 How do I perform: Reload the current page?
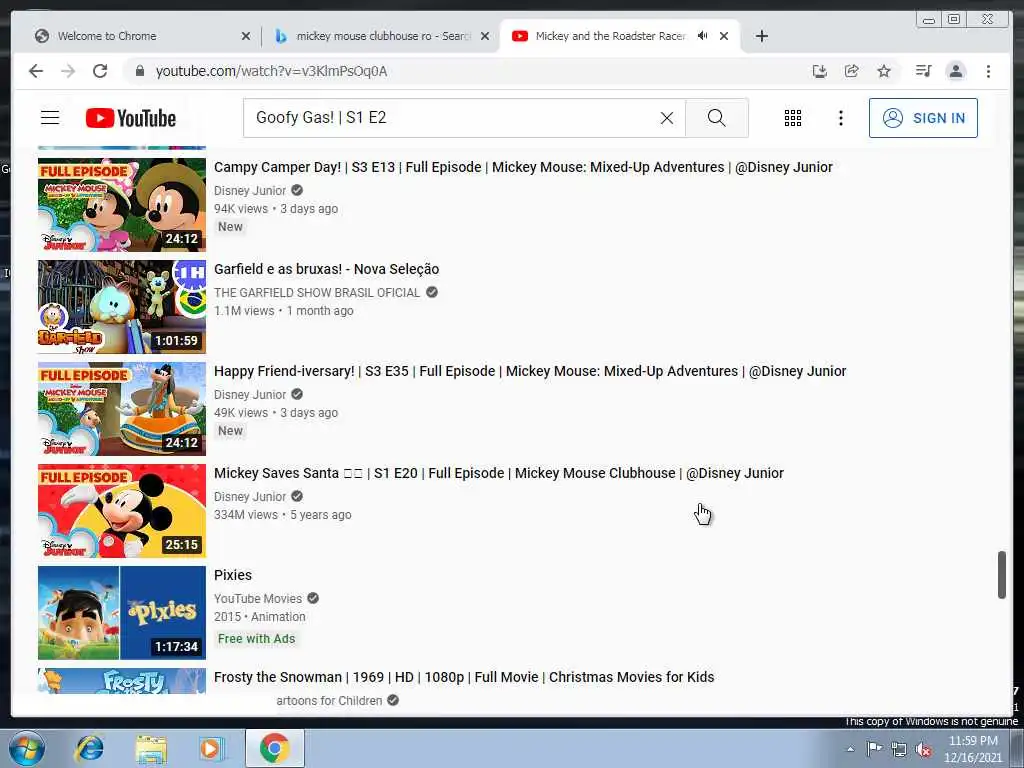[100, 71]
